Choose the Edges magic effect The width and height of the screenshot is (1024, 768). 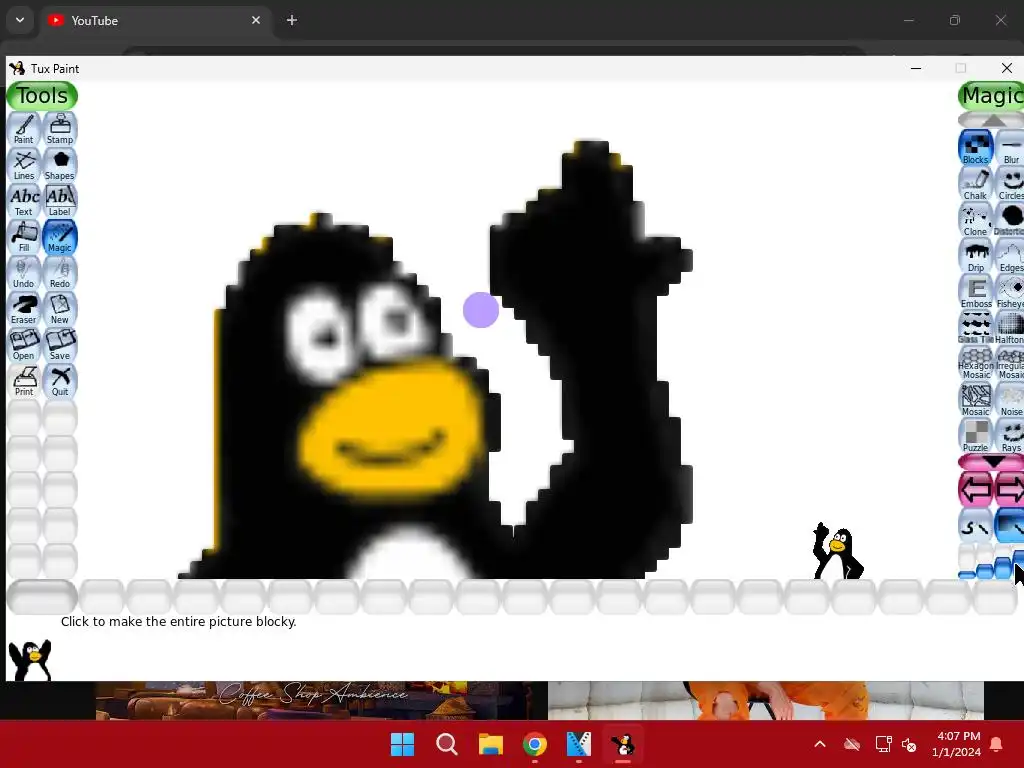[x=1010, y=255]
